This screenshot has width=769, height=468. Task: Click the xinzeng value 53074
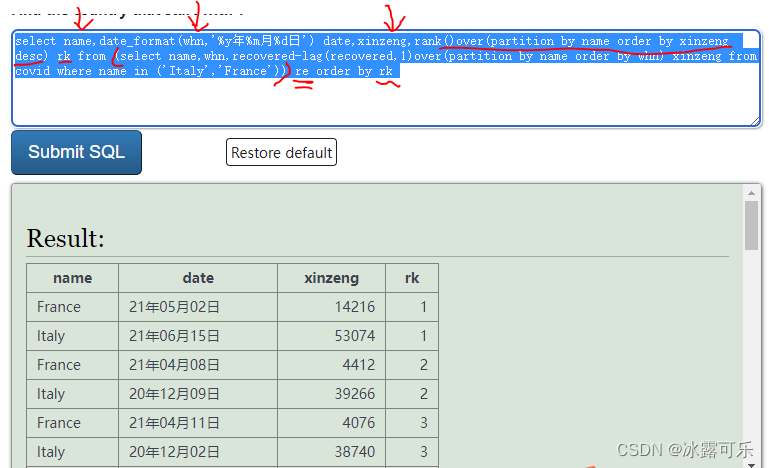click(x=332, y=336)
